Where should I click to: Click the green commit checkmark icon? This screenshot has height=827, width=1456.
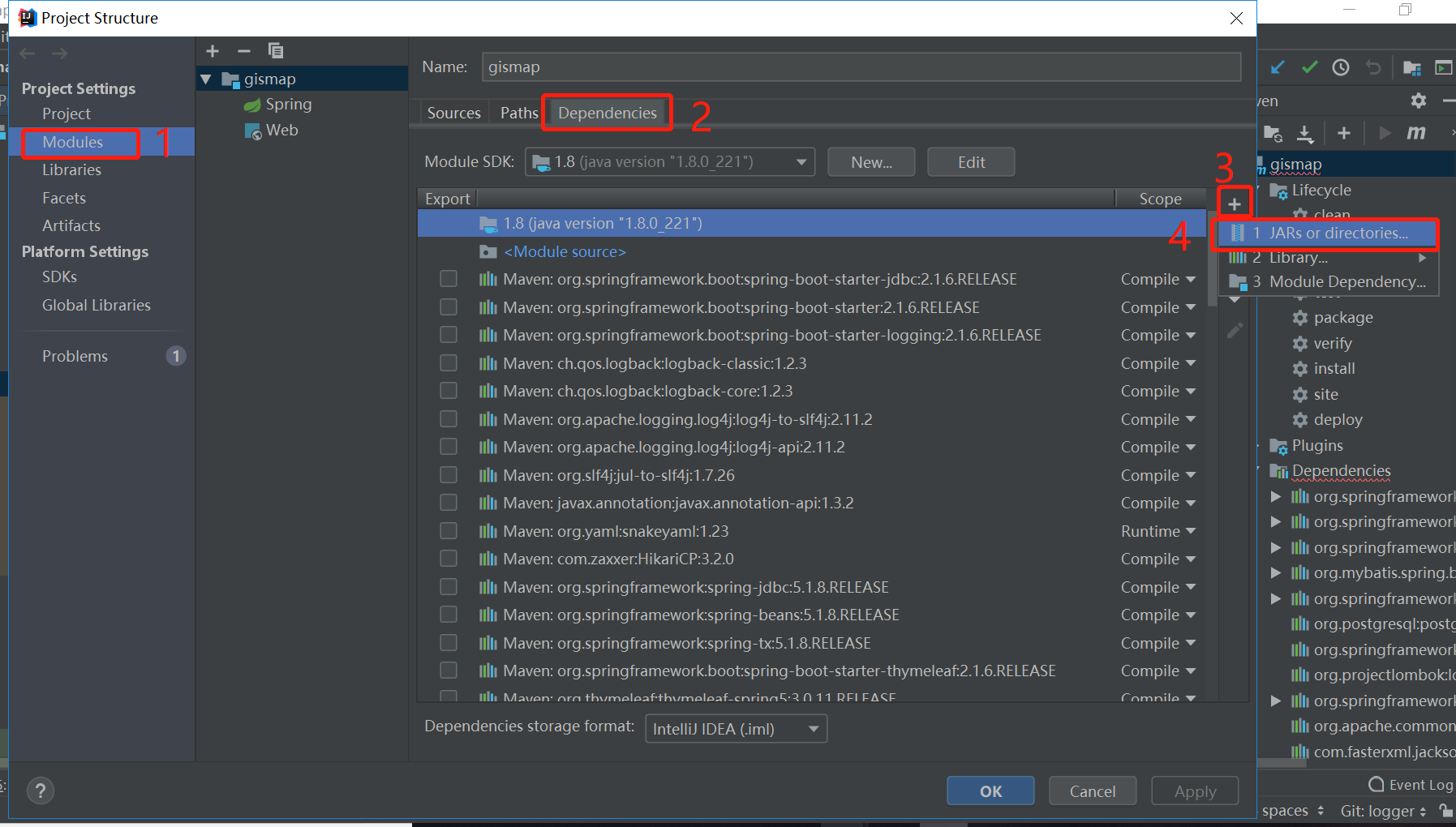tap(1309, 67)
